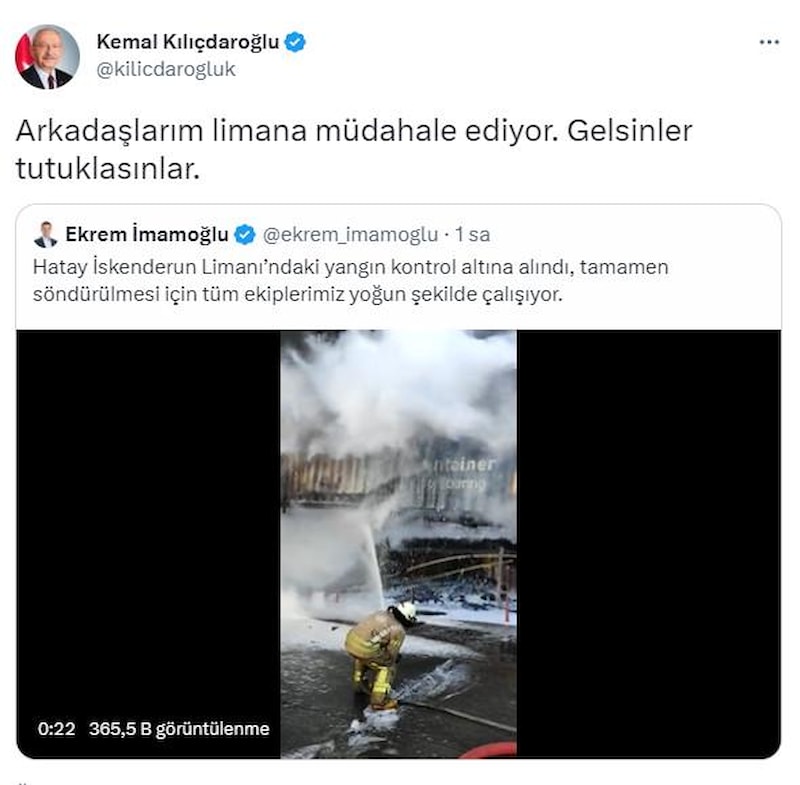
Task: Play the firefighter video
Action: point(398,544)
